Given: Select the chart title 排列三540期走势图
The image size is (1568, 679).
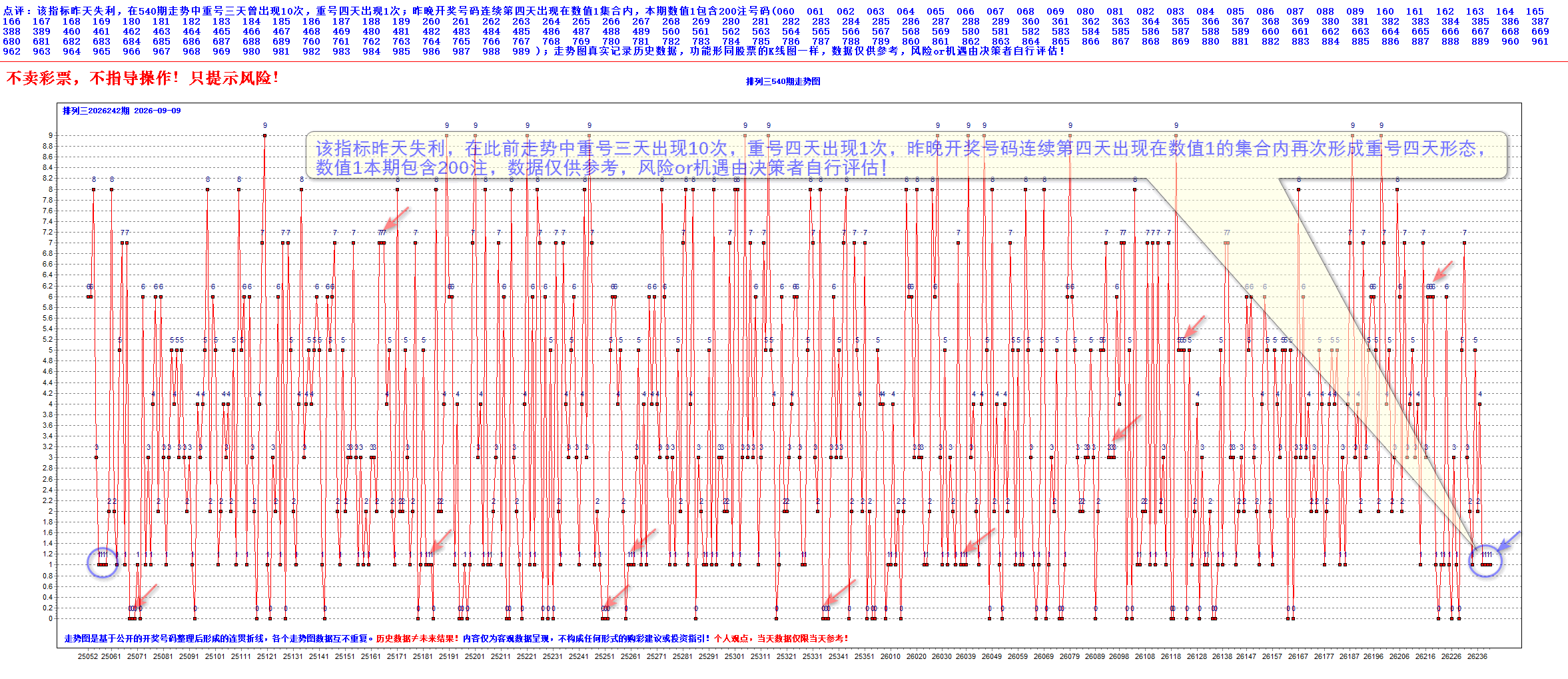Looking at the screenshot, I should [x=783, y=81].
